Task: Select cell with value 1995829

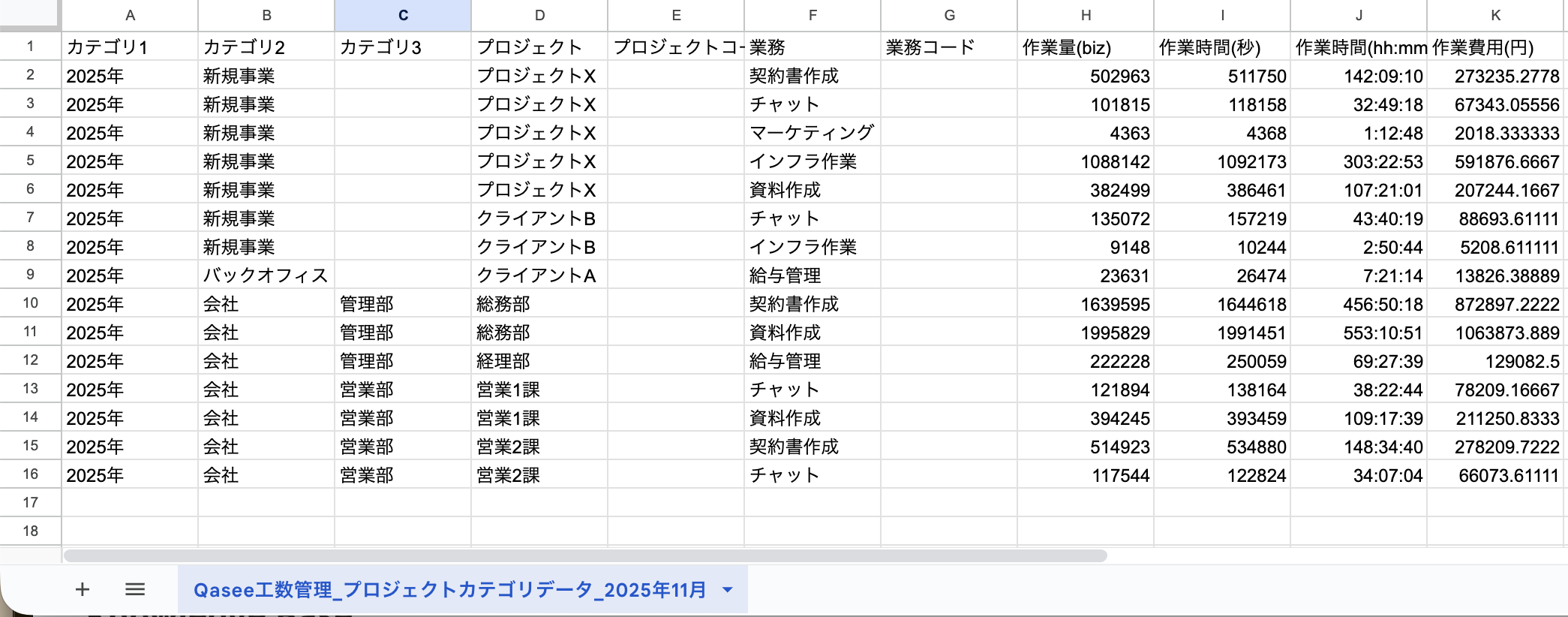Action: (x=1086, y=332)
